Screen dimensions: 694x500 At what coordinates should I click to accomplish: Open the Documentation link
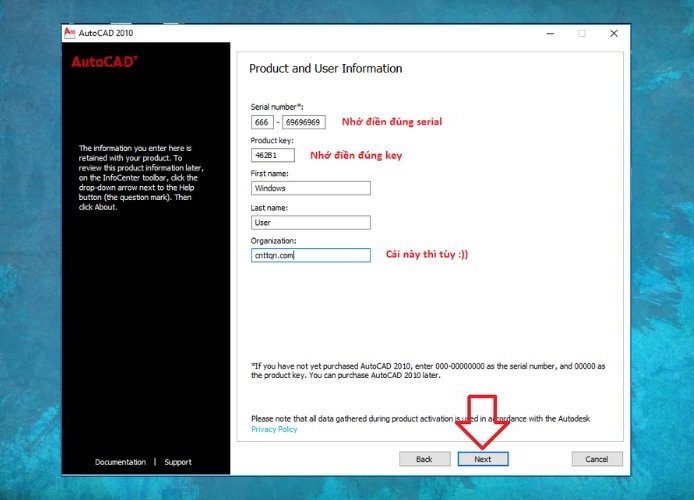click(120, 462)
